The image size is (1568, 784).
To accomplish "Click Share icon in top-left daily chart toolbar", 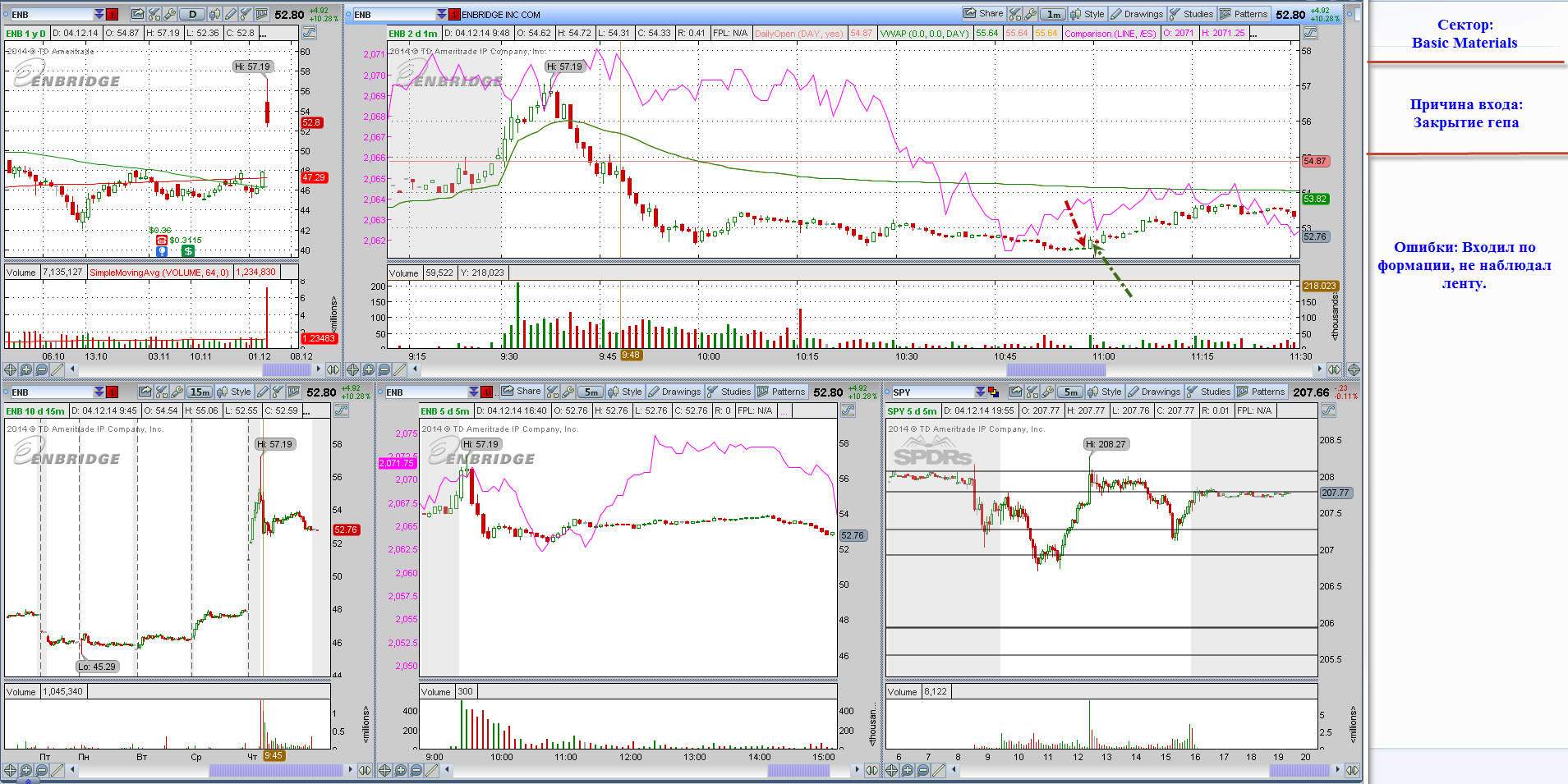I will pos(137,14).
